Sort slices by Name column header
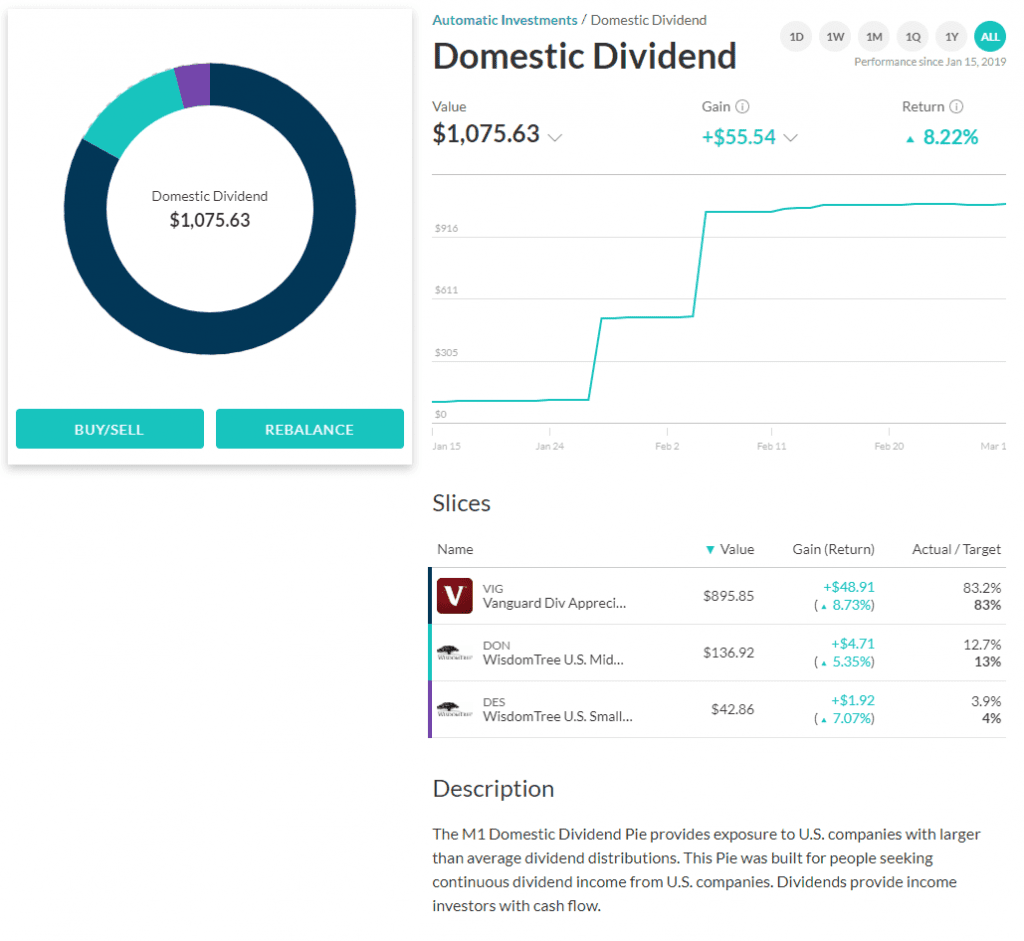 [x=455, y=549]
